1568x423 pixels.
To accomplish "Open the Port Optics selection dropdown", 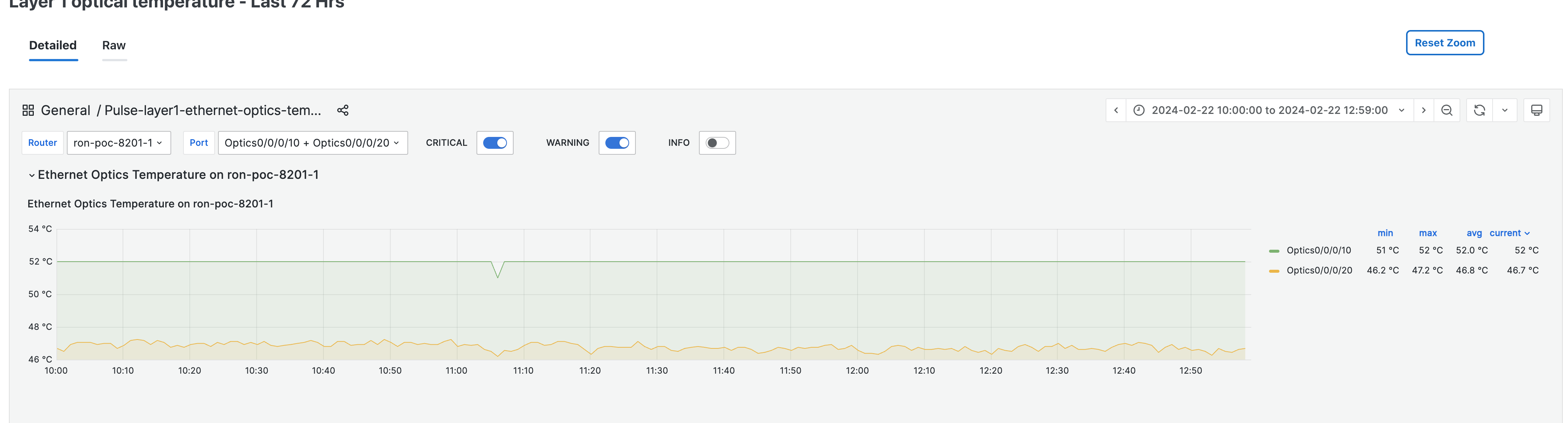I will pyautogui.click(x=312, y=143).
